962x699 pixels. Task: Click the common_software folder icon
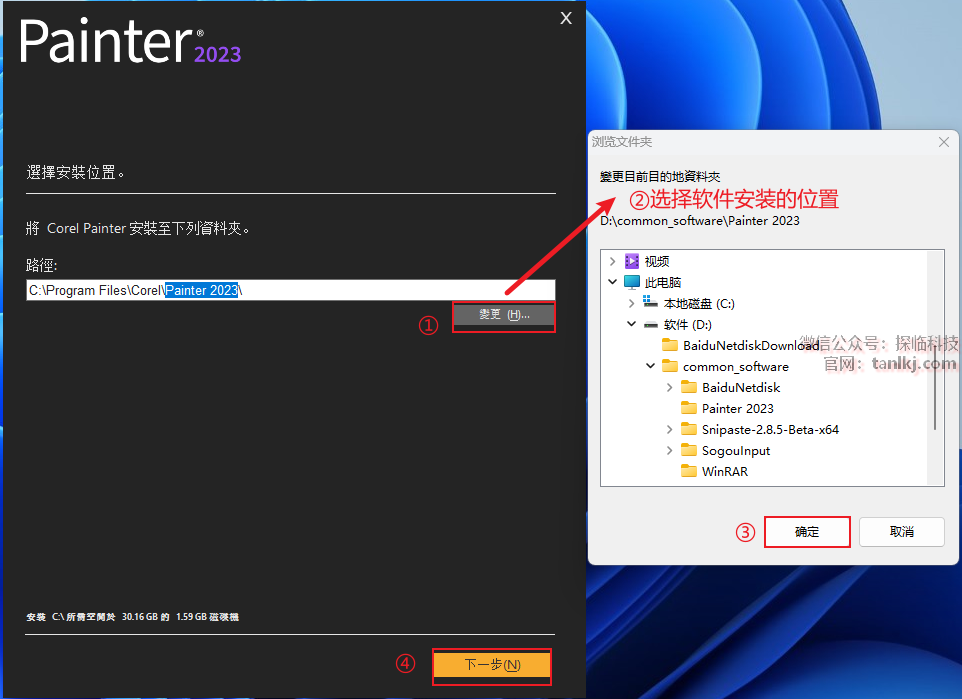click(670, 366)
